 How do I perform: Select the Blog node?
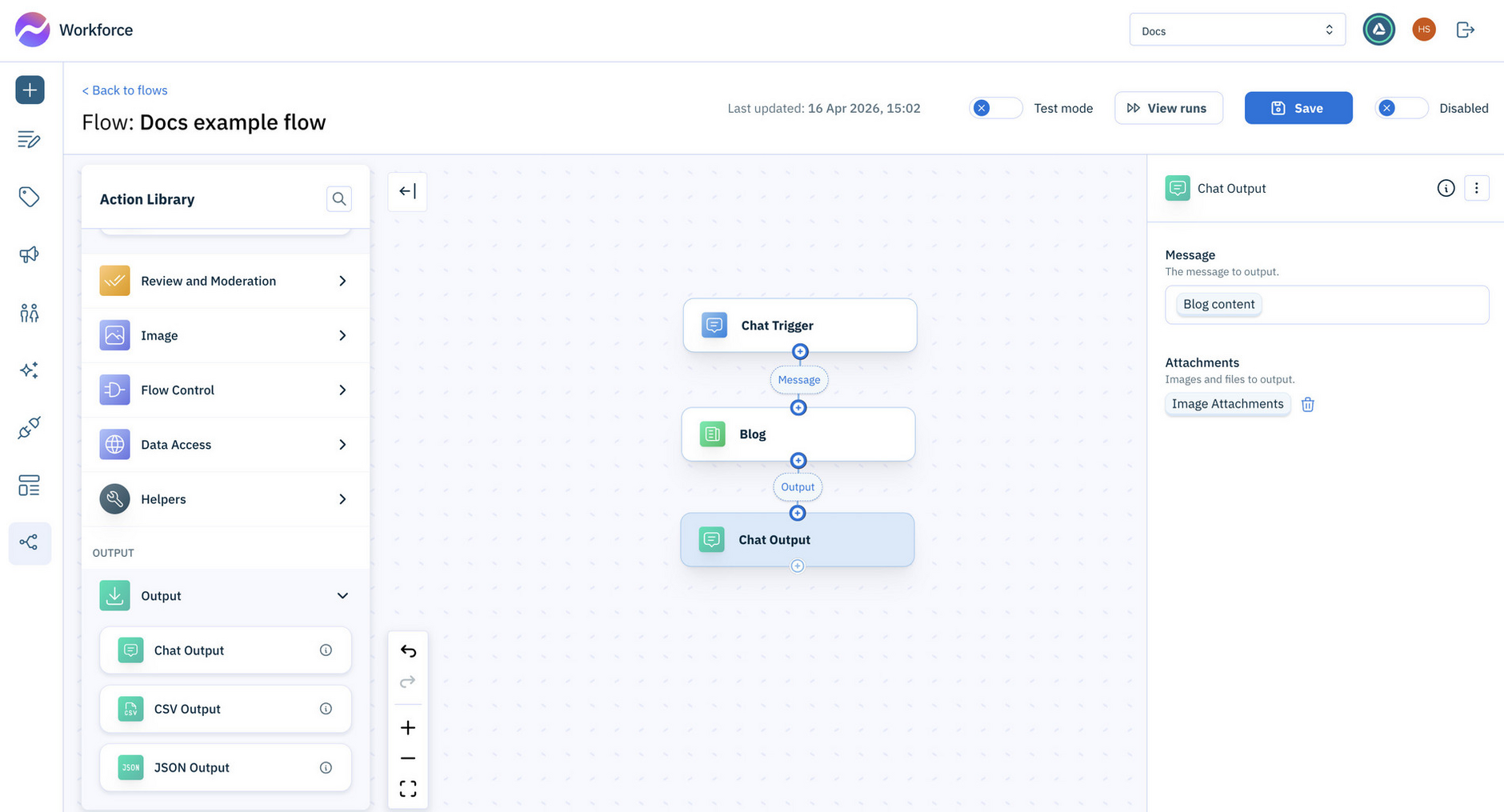point(798,434)
